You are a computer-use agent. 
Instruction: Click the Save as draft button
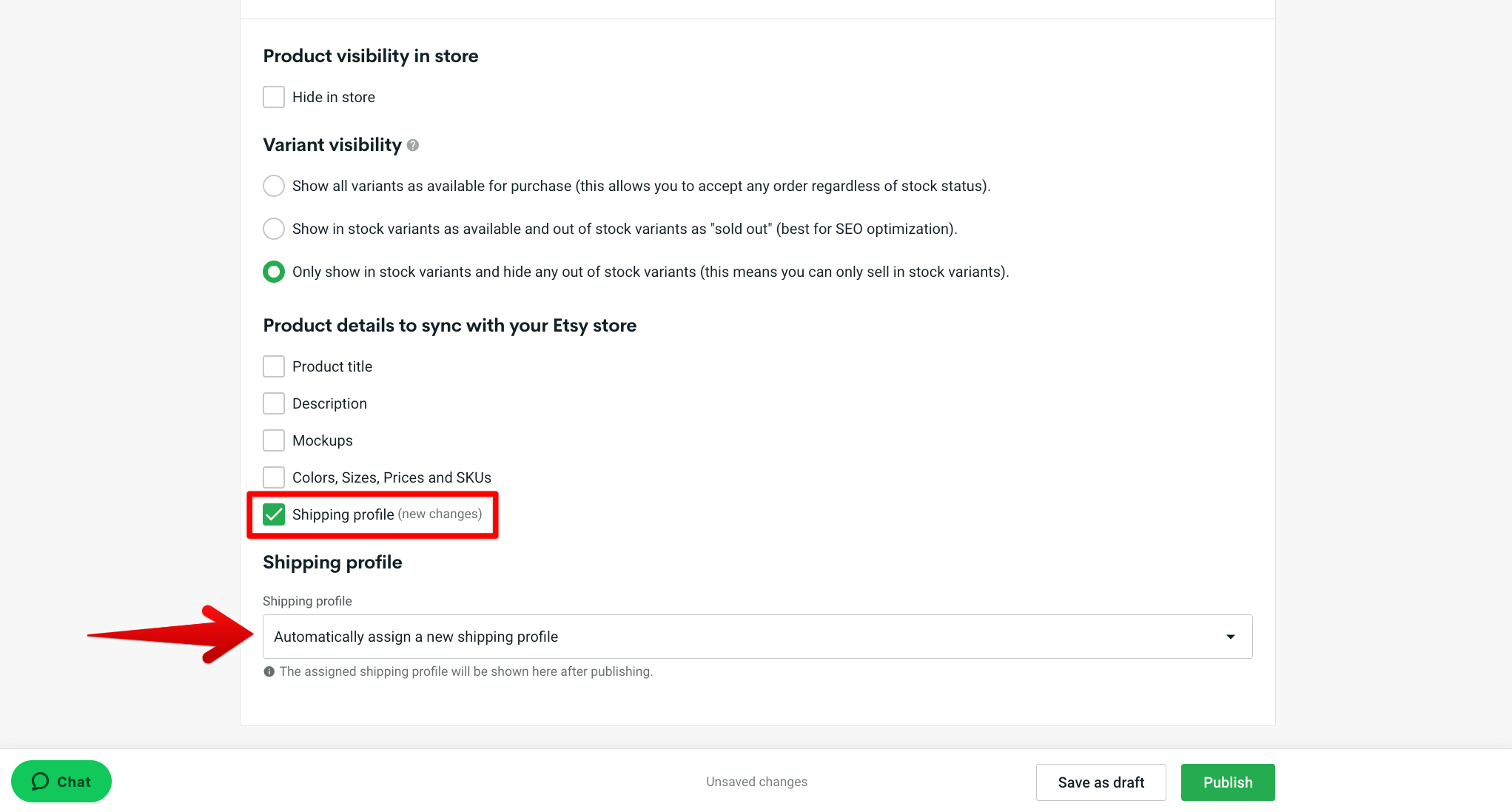[x=1101, y=782]
